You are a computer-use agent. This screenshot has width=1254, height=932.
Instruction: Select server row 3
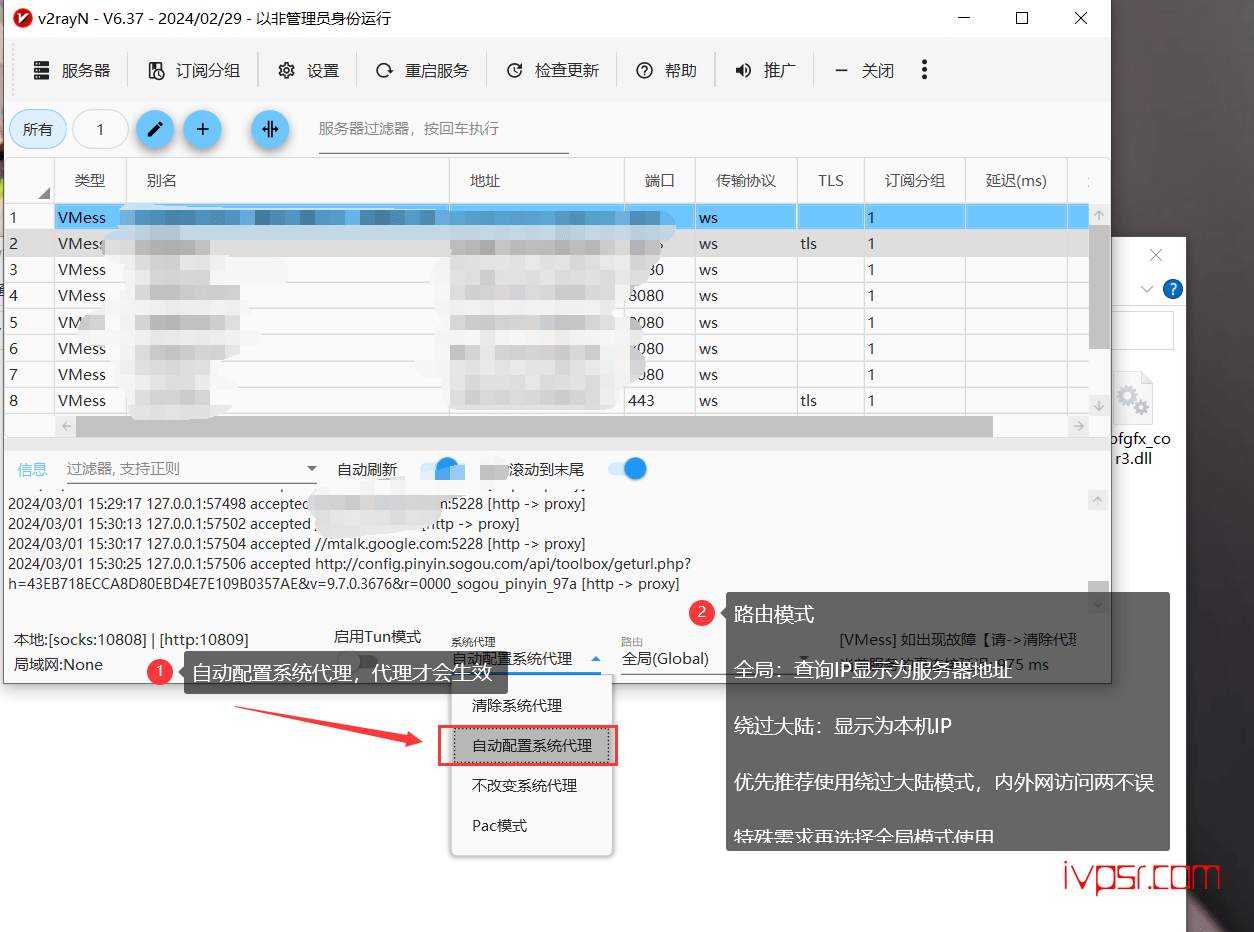546,270
